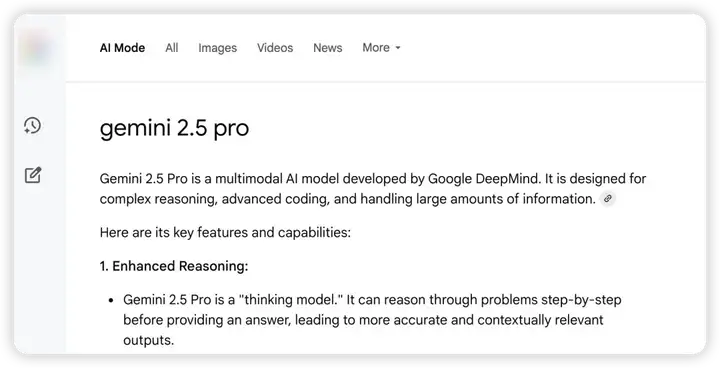Open the Images tab

pos(218,48)
